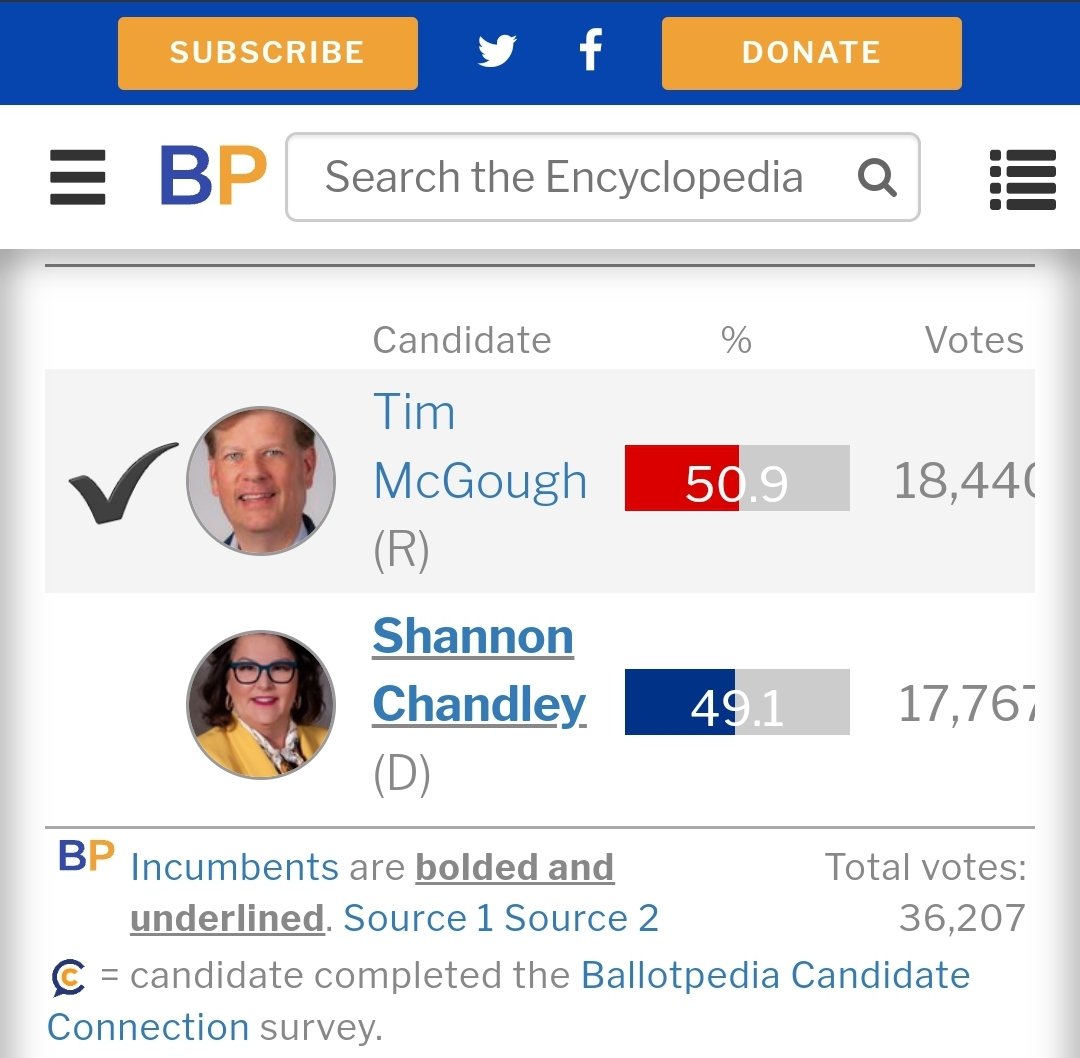Image resolution: width=1080 pixels, height=1058 pixels.
Task: Open the Source 2 link
Action: (x=581, y=918)
